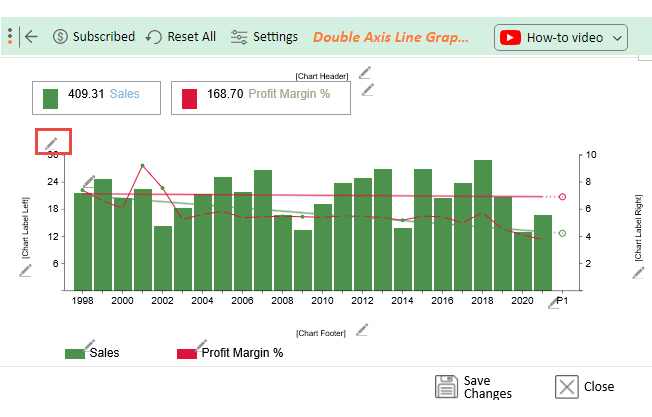The width and height of the screenshot is (652, 417).
Task: Click the pencil icon beside the legend boxes
Action: [x=368, y=90]
